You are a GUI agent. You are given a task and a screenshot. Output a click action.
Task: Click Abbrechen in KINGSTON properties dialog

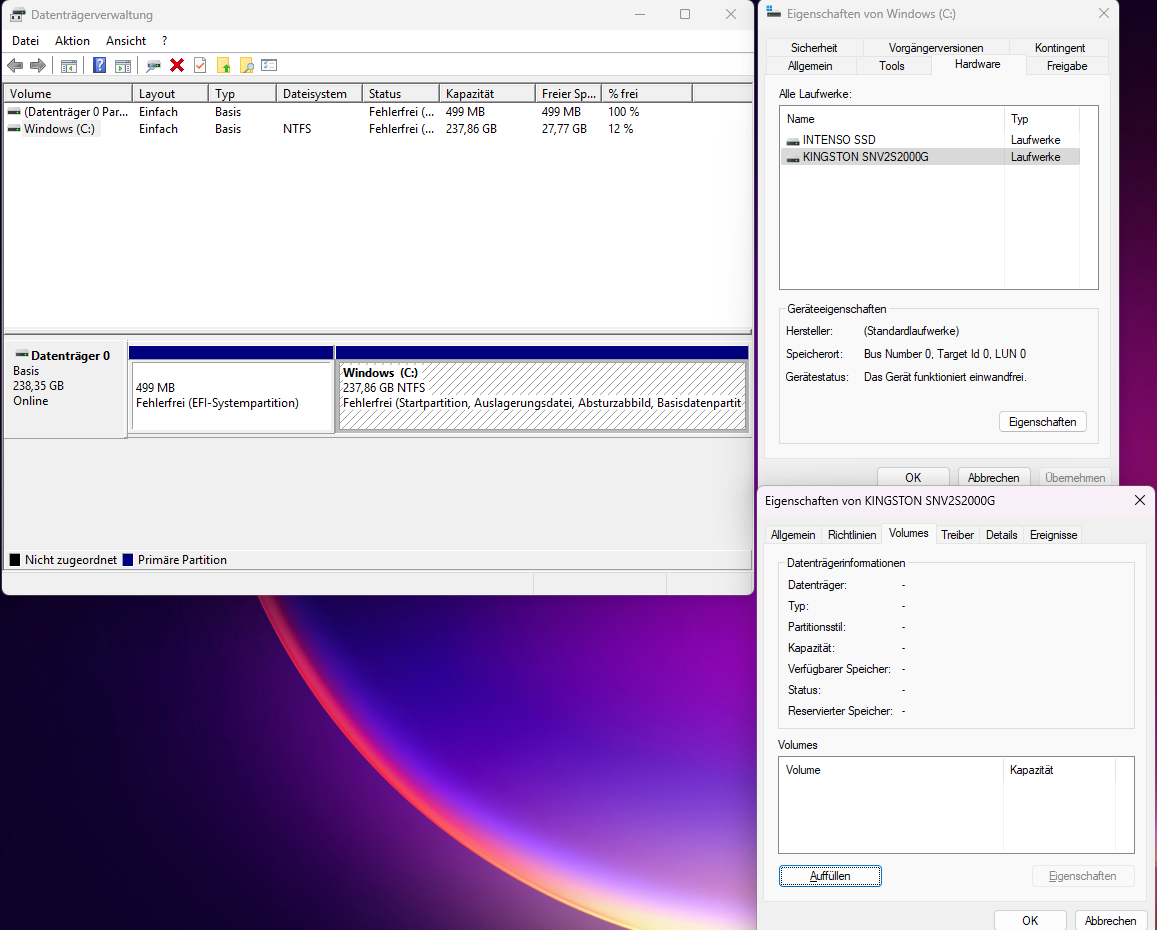pyautogui.click(x=1111, y=920)
